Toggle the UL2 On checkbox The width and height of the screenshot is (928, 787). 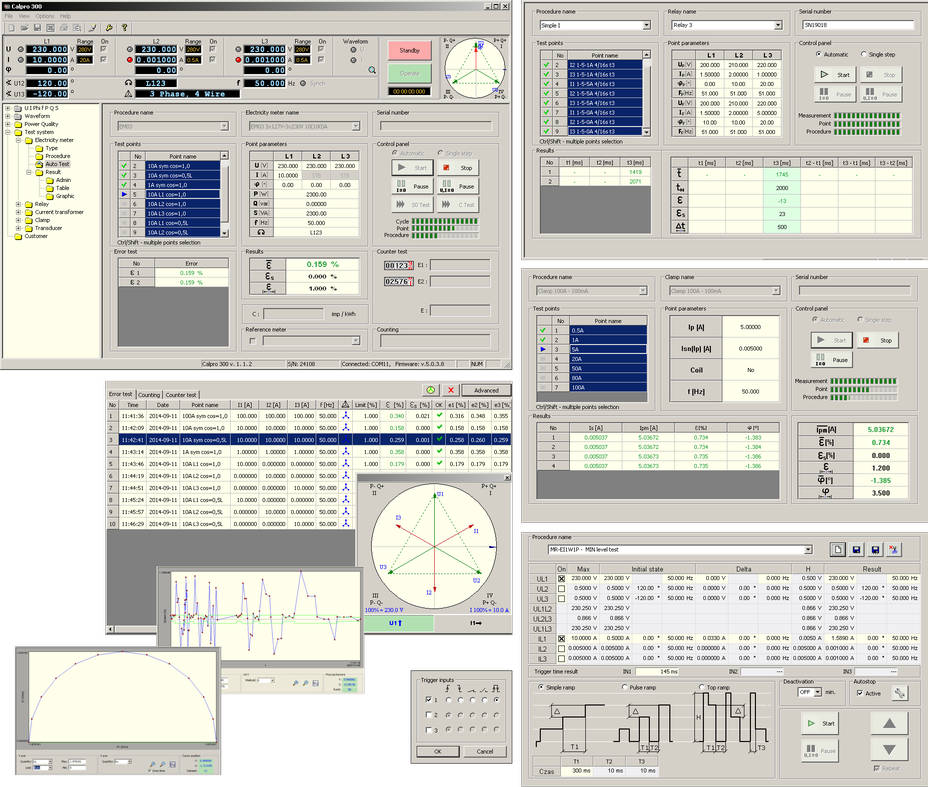[x=561, y=589]
